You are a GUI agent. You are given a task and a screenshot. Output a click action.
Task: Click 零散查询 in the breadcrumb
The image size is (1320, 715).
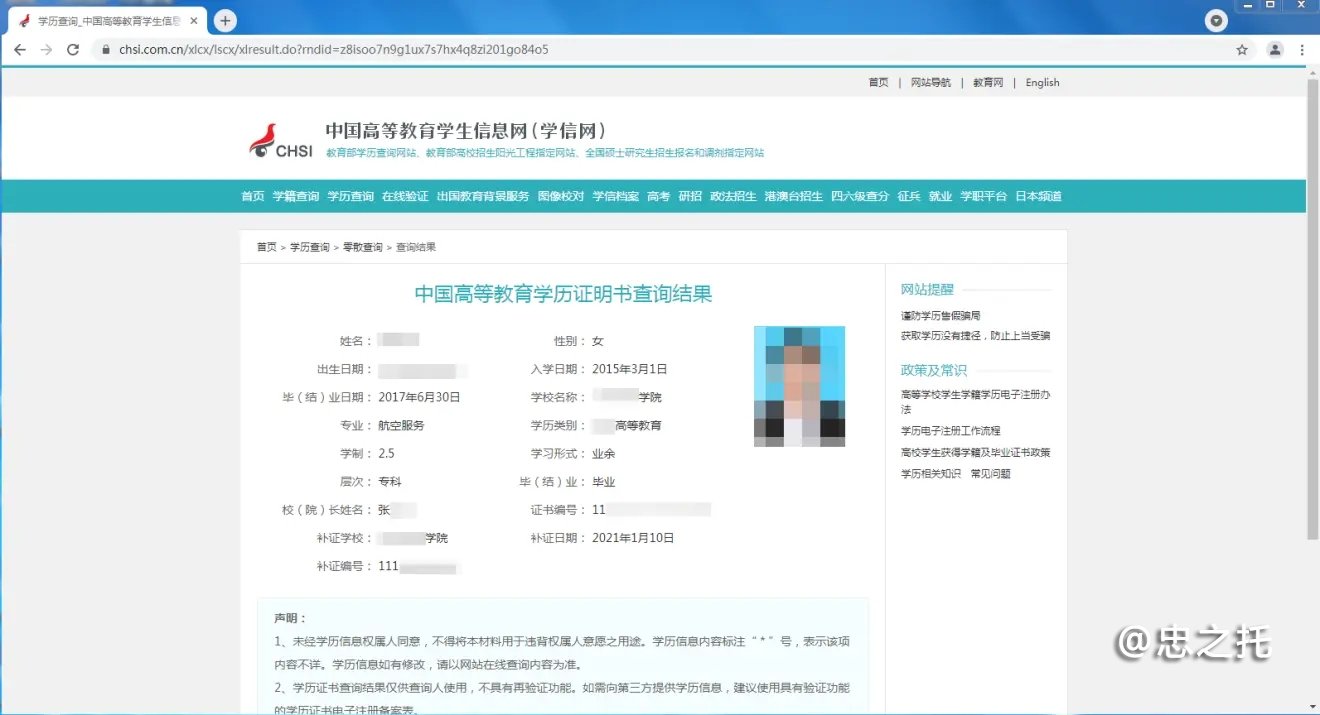pyautogui.click(x=363, y=247)
